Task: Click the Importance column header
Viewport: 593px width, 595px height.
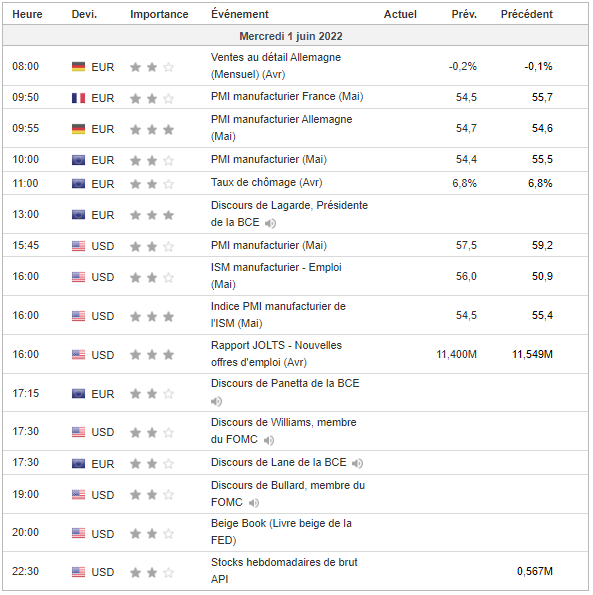Action: pos(159,14)
